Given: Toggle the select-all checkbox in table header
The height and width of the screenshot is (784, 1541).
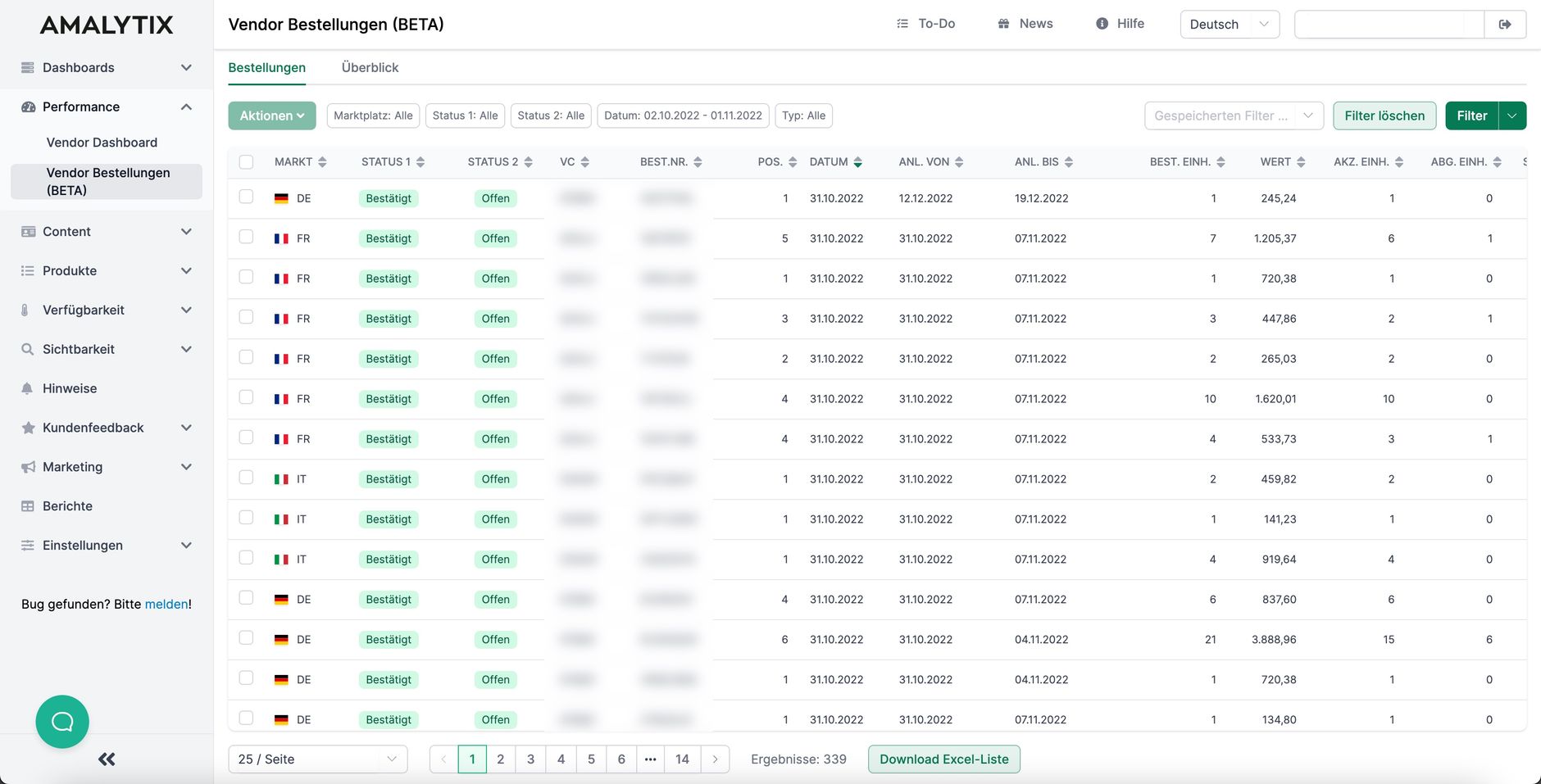Looking at the screenshot, I should point(246,162).
